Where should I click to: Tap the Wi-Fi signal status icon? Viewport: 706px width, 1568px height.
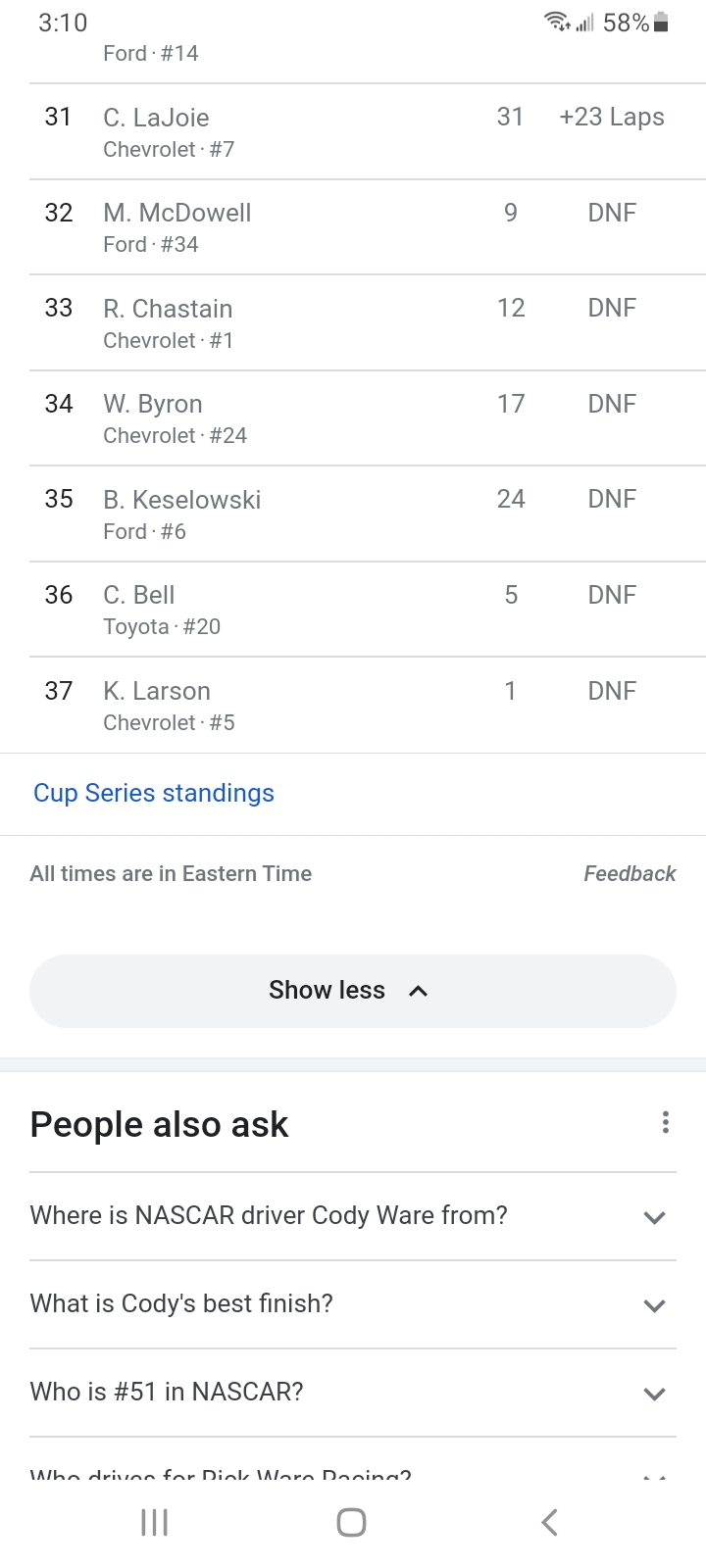558,23
